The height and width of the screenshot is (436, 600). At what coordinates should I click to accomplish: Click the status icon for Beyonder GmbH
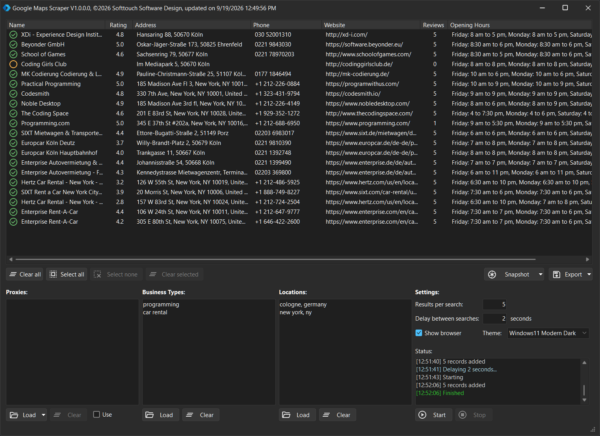click(13, 44)
